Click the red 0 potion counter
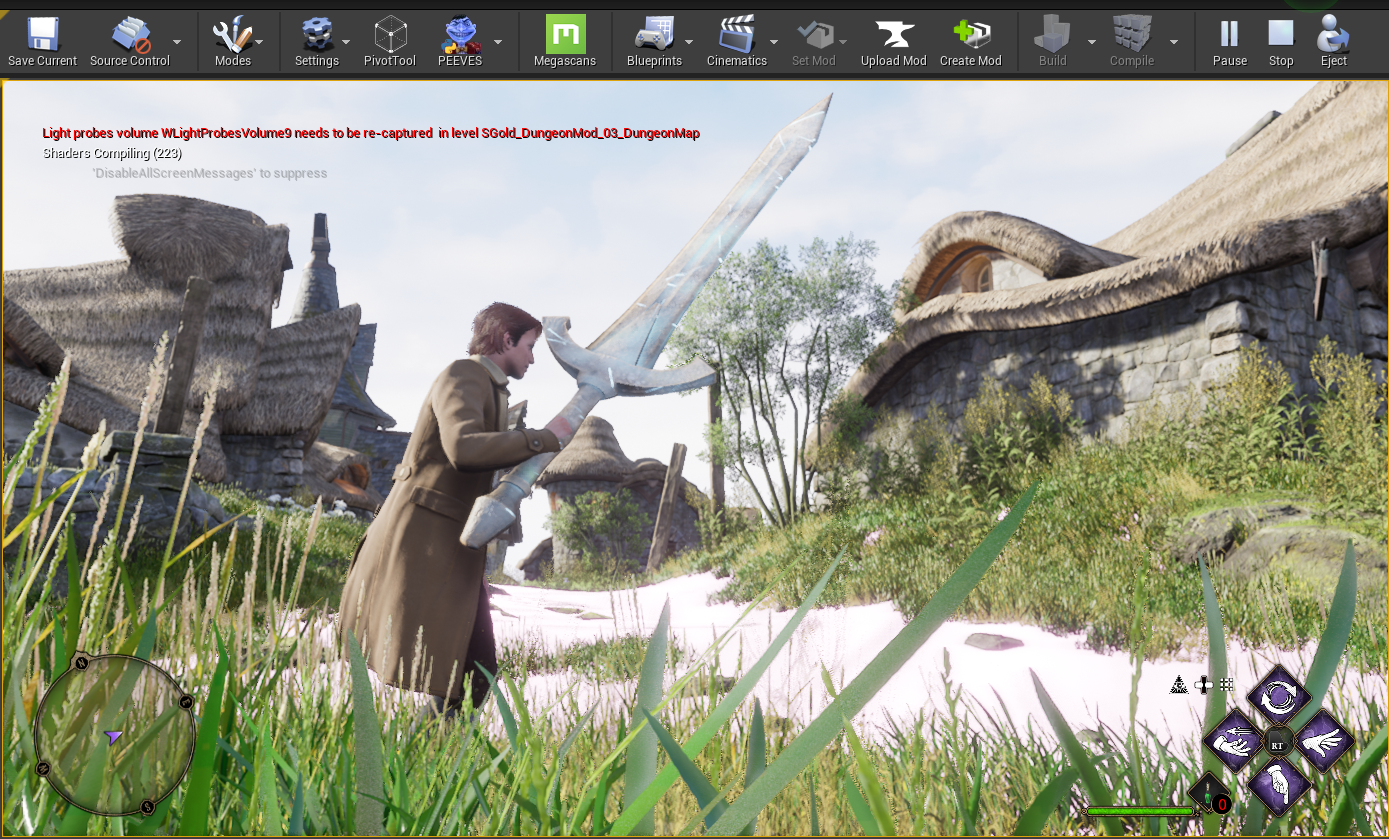This screenshot has width=1389, height=839. pos(1222,804)
